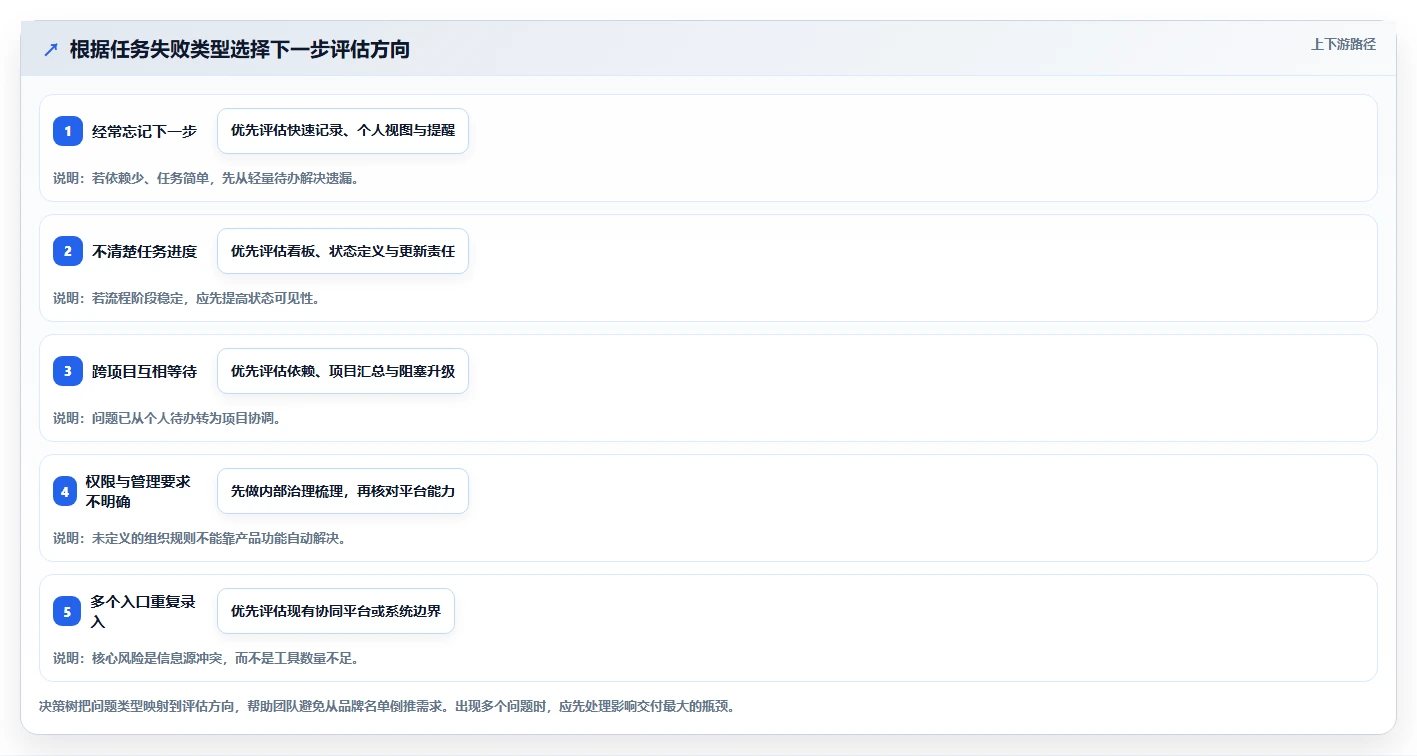Select step number 4 badge
1417x756 pixels.
coord(65,491)
